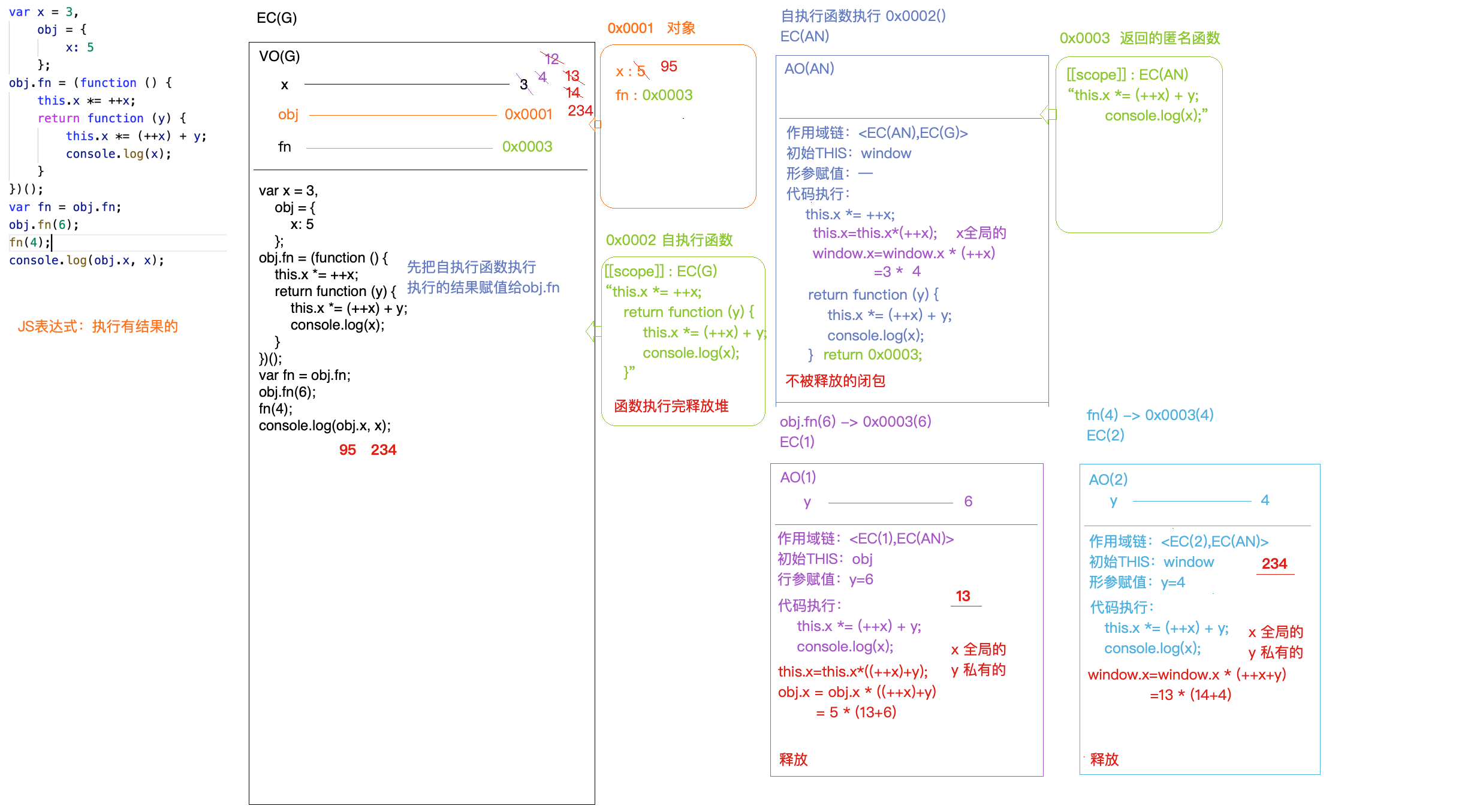Click the red 95 value in object box
The width and height of the screenshot is (1468, 812).
click(668, 67)
